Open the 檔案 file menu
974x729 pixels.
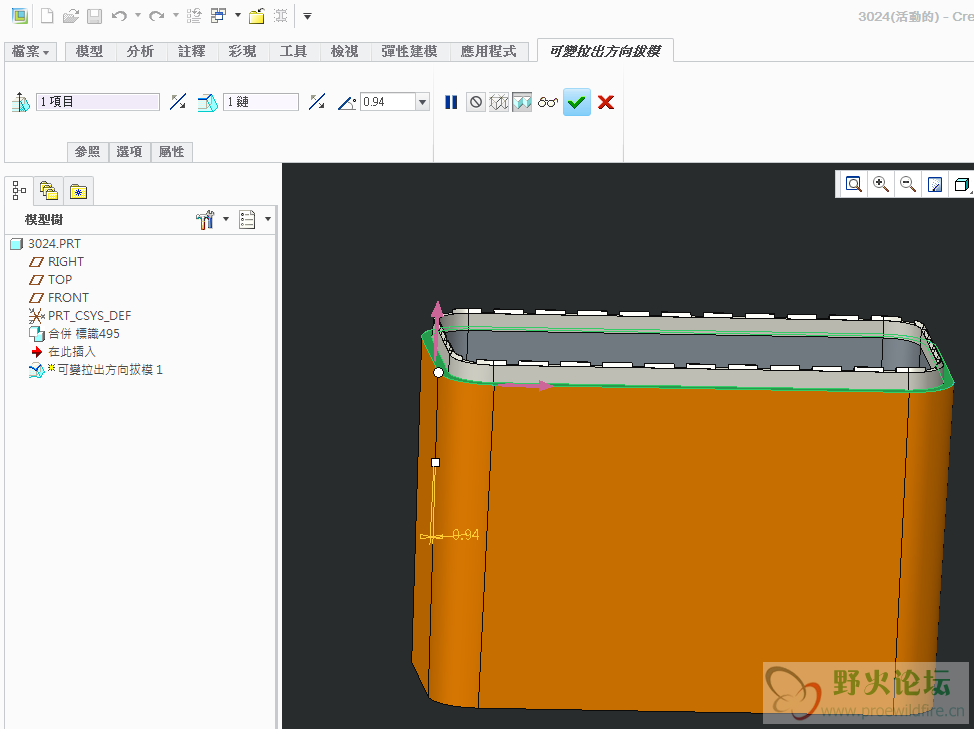(x=30, y=52)
